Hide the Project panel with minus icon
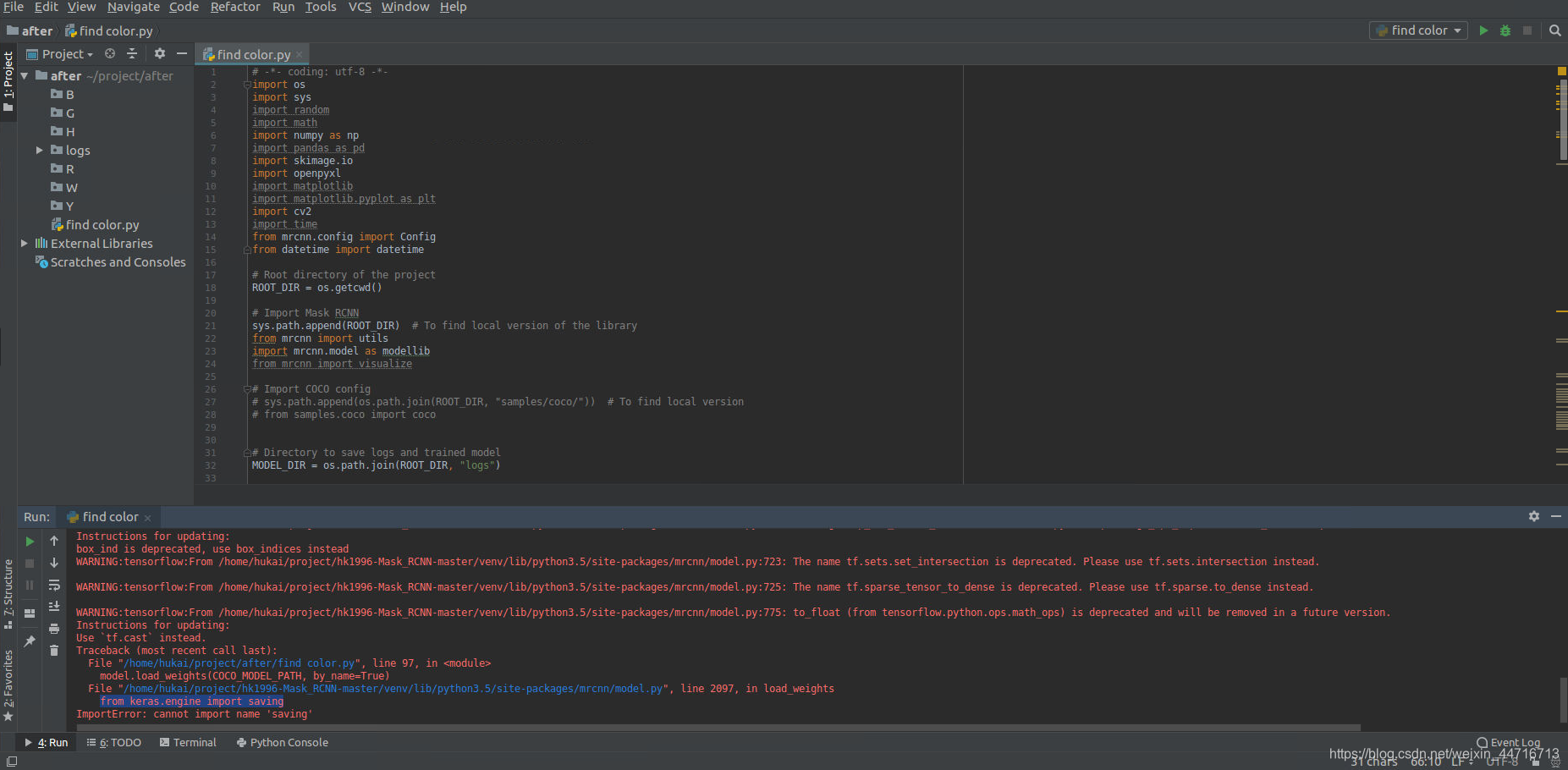Screen dimensions: 1568x770 click(181, 53)
